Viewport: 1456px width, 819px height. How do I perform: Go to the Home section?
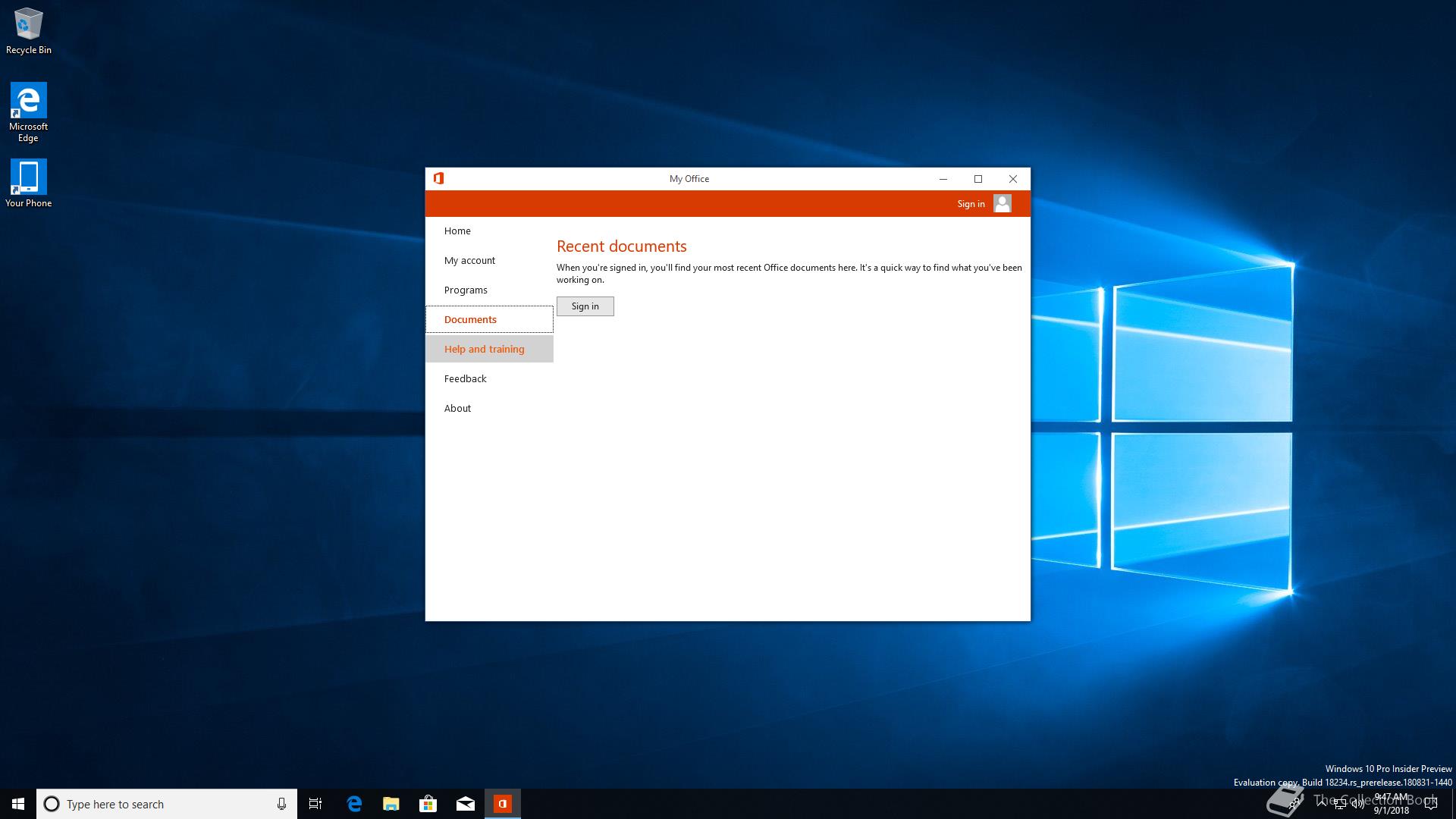click(x=457, y=231)
